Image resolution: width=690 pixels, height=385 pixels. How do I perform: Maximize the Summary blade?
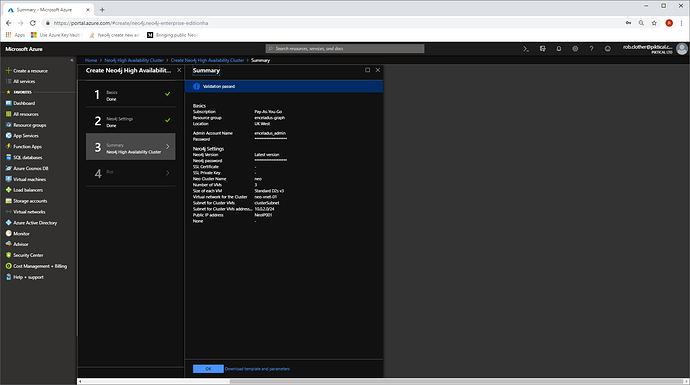367,70
